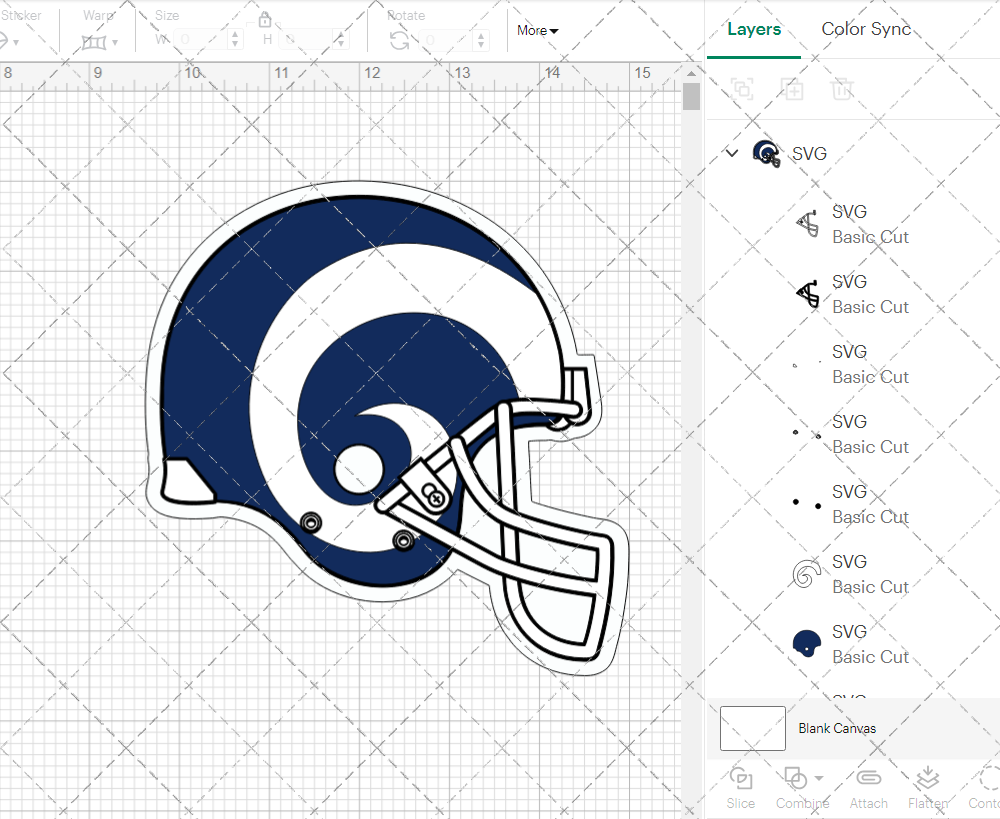1000x819 pixels.
Task: Click the Attach button label
Action: pos(869,804)
